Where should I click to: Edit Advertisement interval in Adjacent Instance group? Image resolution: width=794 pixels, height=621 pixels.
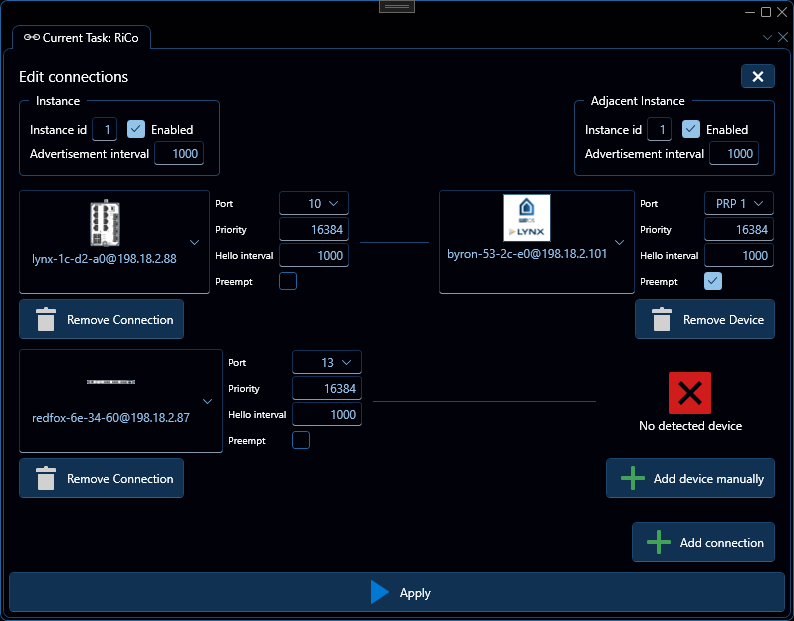[x=734, y=153]
